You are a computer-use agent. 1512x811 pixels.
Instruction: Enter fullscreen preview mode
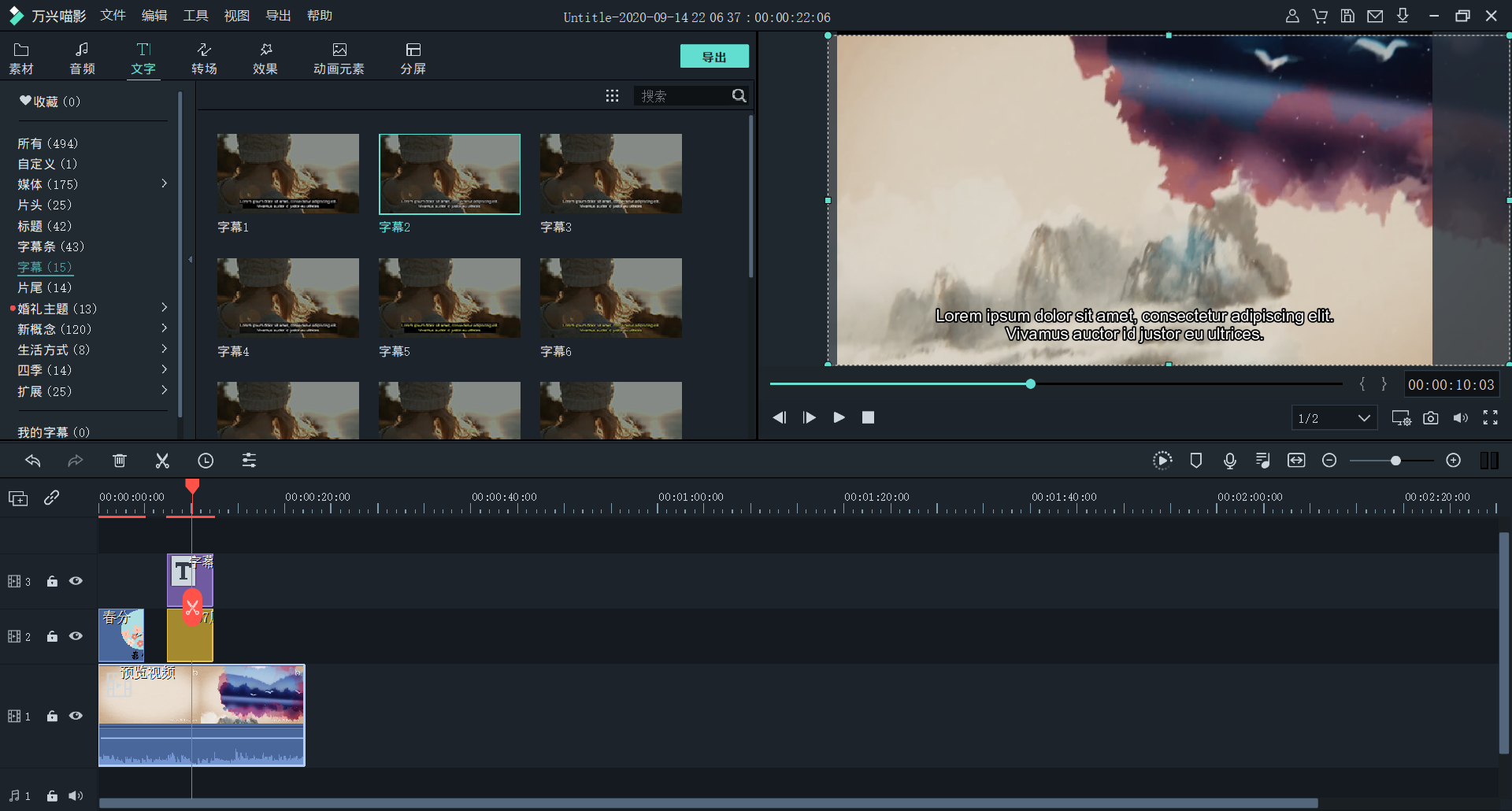(x=1490, y=418)
